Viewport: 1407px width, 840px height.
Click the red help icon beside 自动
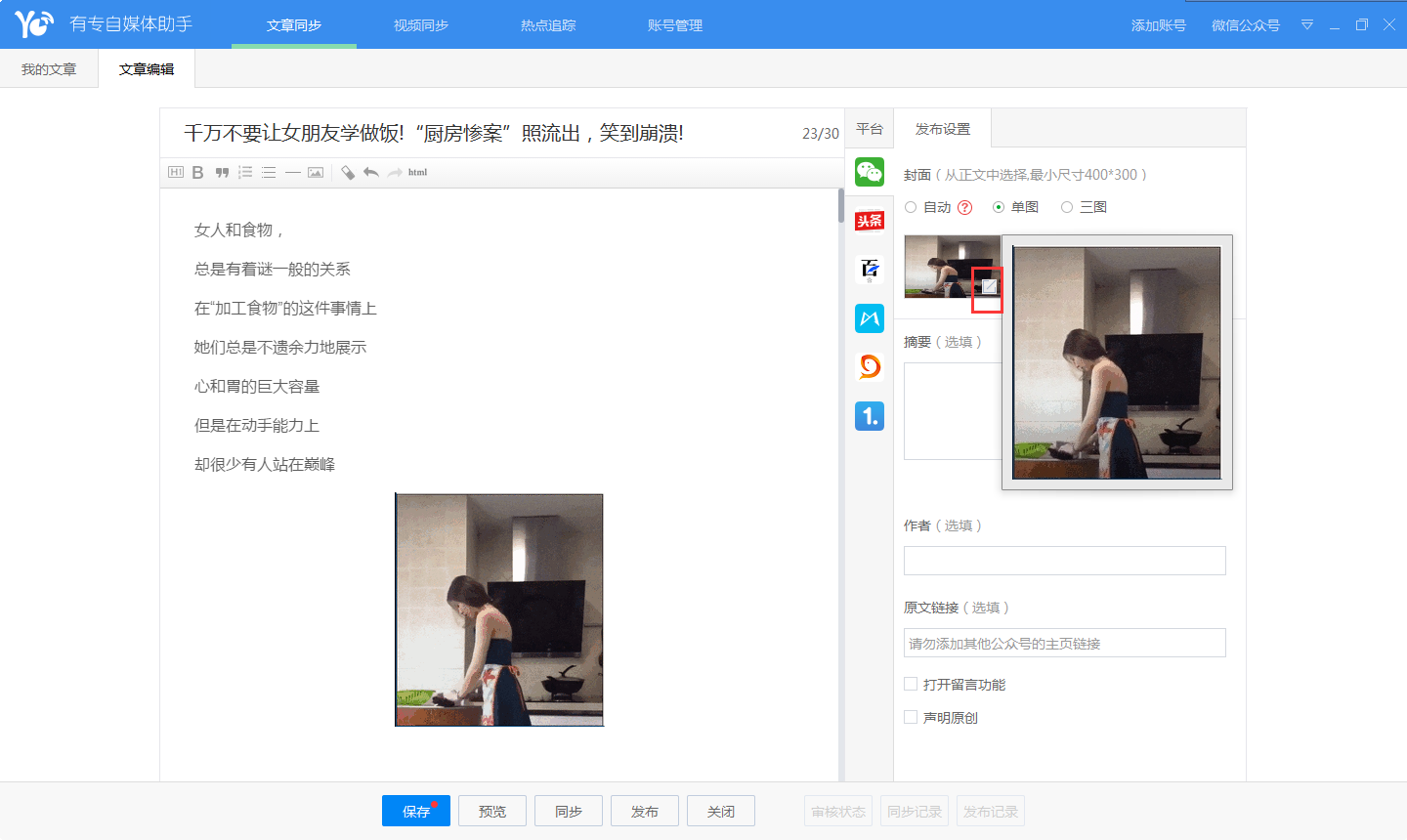coord(964,207)
